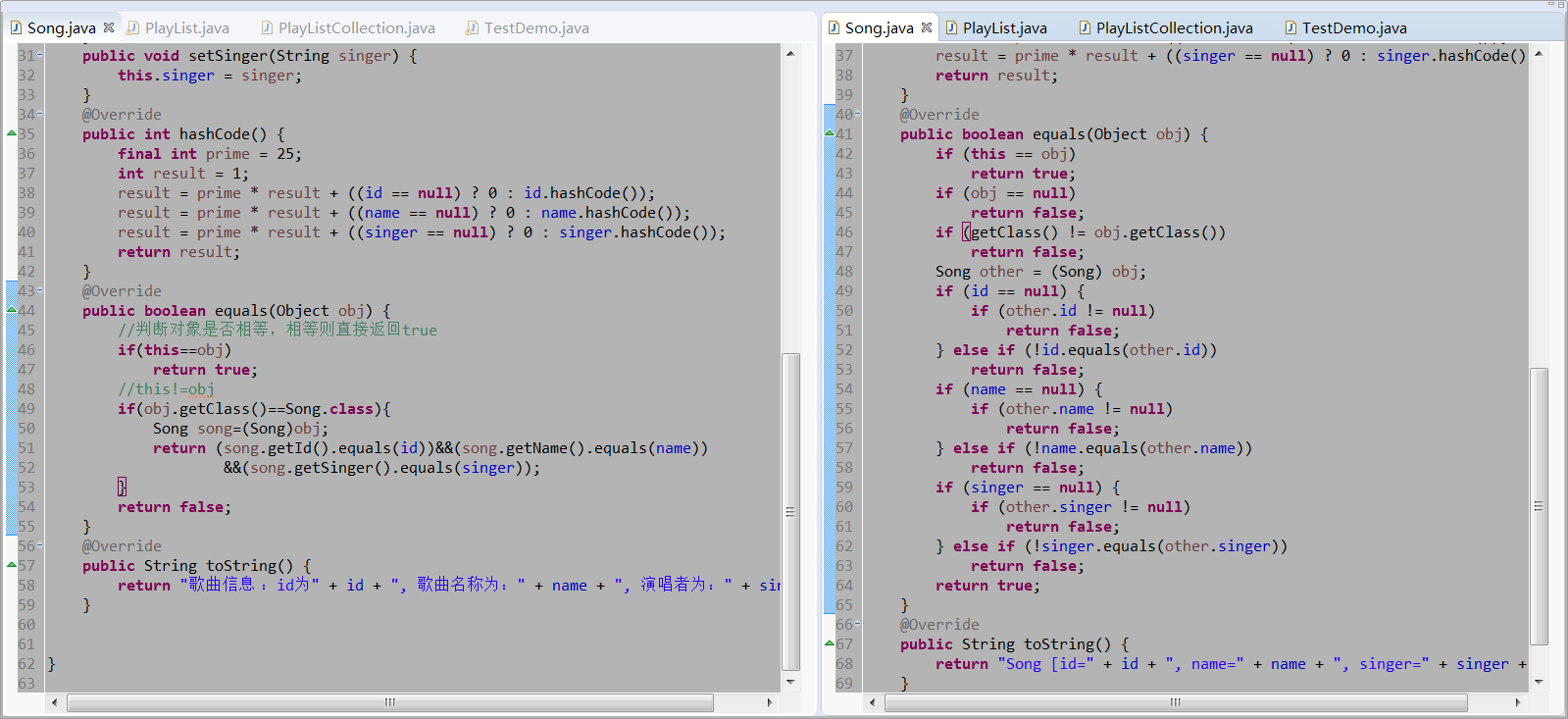This screenshot has width=1568, height=719.
Task: Click override marker at line 44 in left editor
Action: [x=12, y=310]
